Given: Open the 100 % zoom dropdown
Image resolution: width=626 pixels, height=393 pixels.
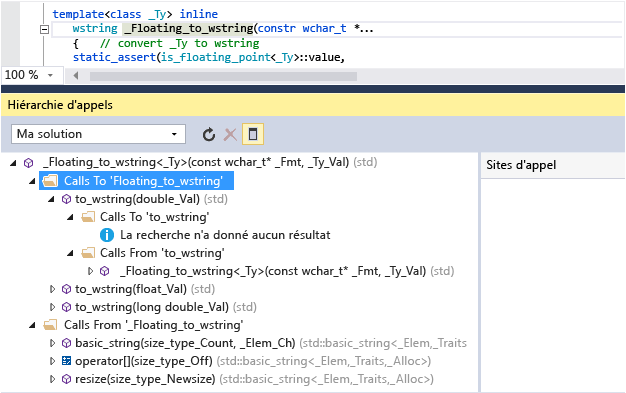Looking at the screenshot, I should click(x=50, y=75).
